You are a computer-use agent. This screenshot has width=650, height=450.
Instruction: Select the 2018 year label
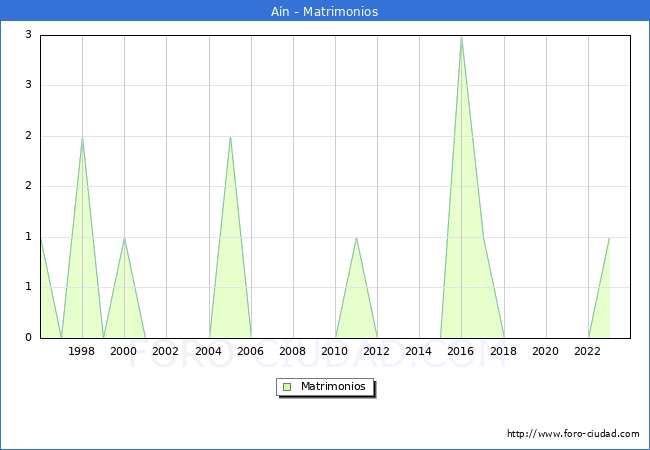click(x=503, y=351)
